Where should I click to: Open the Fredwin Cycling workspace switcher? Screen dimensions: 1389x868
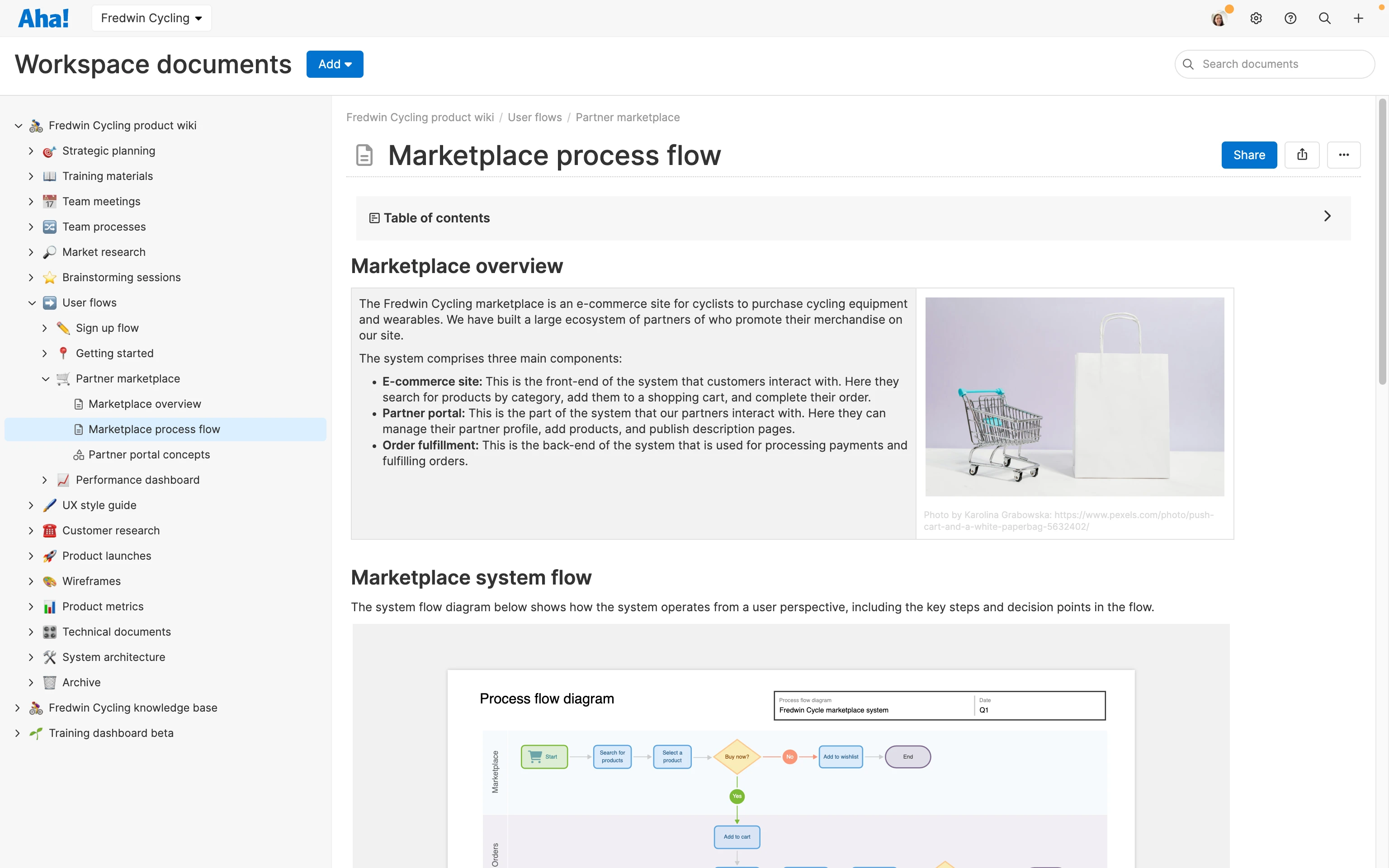pos(151,18)
